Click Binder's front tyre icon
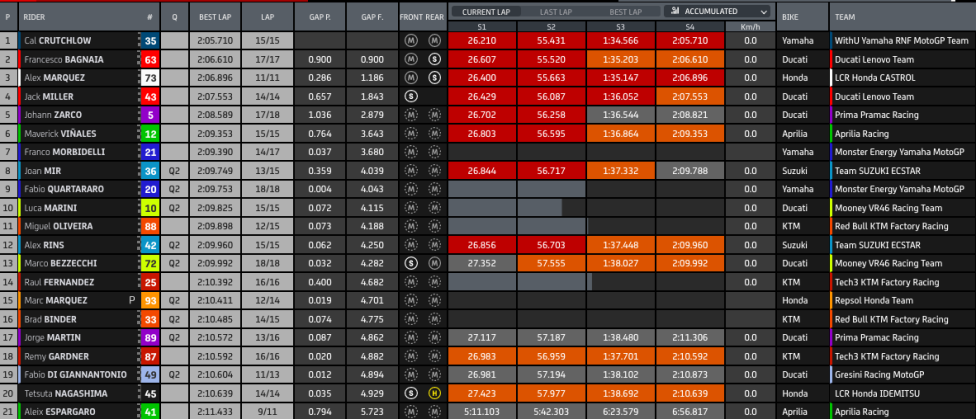The image size is (976, 419). 411,319
